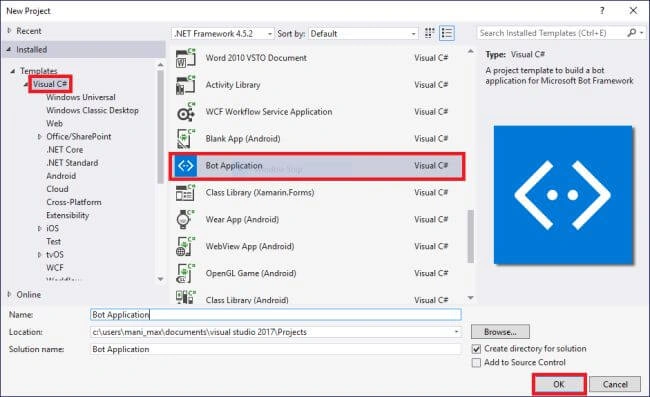
Task: Select the Test category
Action: pos(53,242)
